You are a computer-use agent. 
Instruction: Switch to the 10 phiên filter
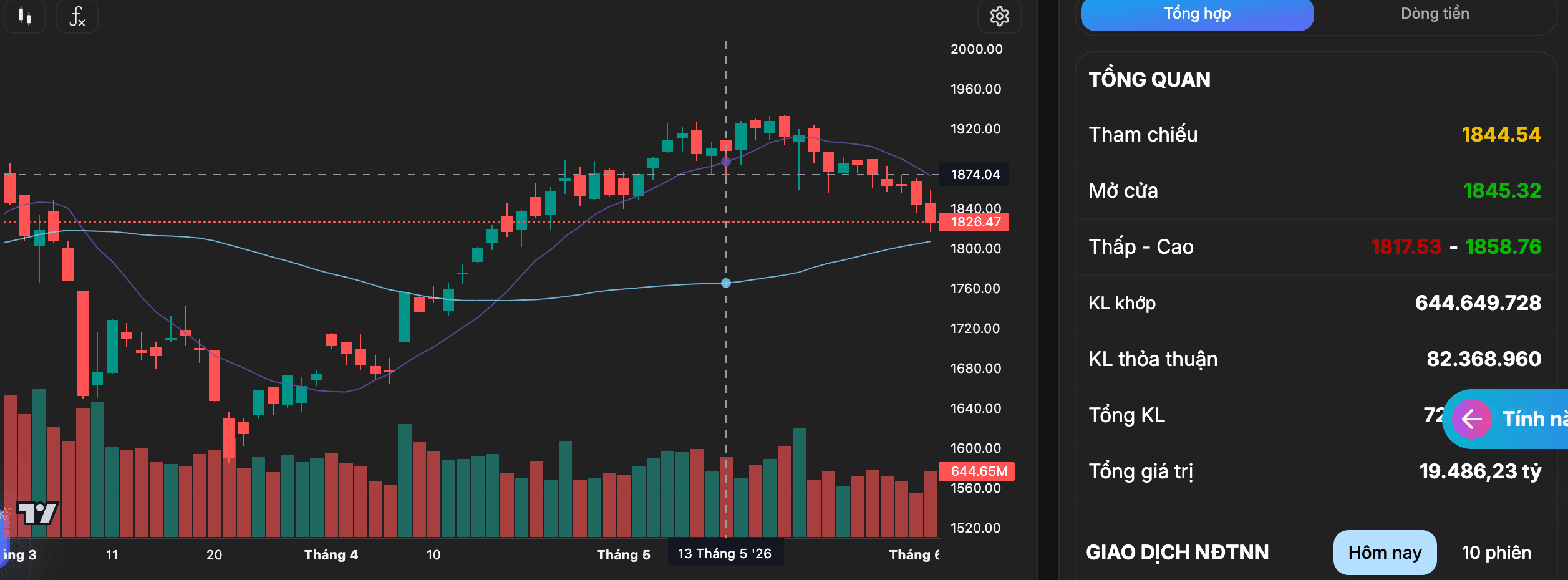pos(1496,553)
